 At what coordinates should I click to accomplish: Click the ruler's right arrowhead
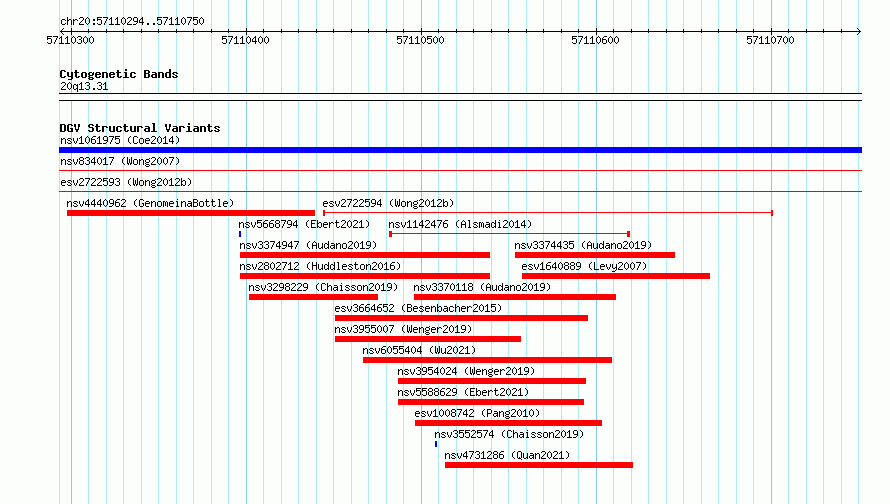859,31
